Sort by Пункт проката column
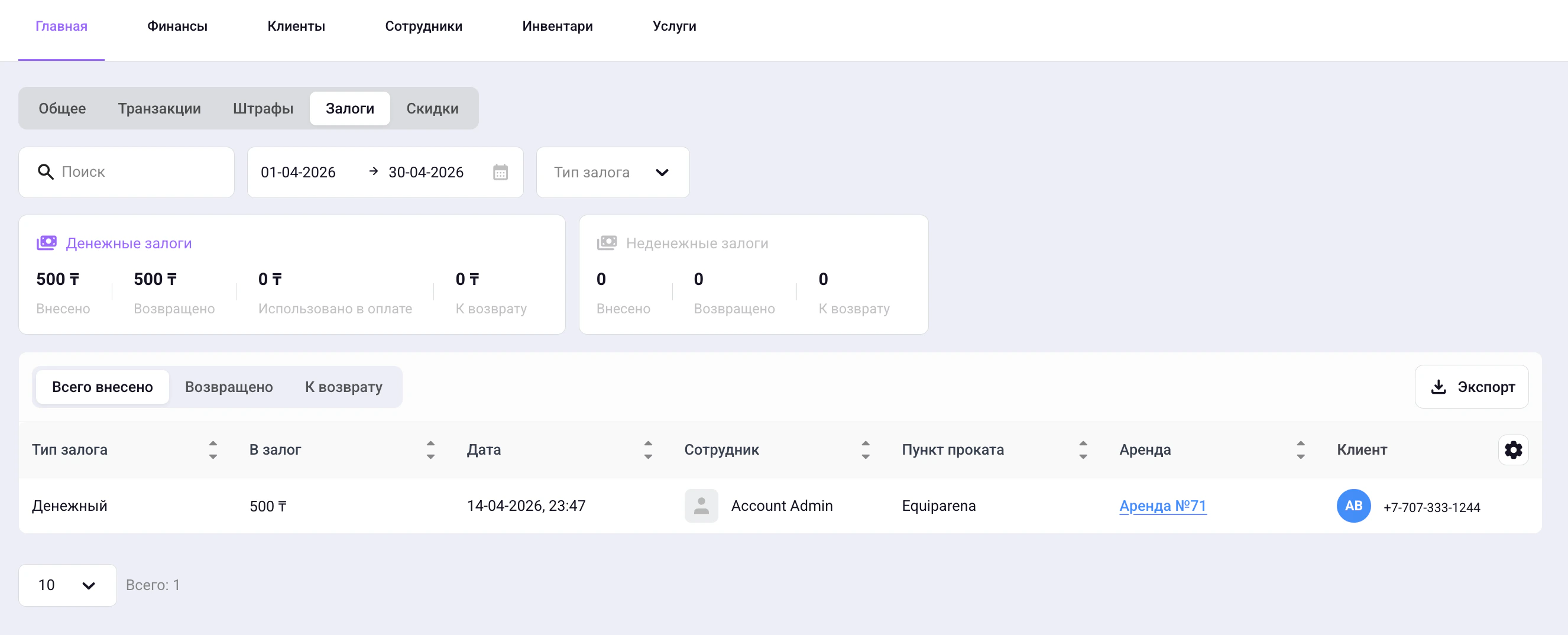 pyautogui.click(x=1083, y=450)
